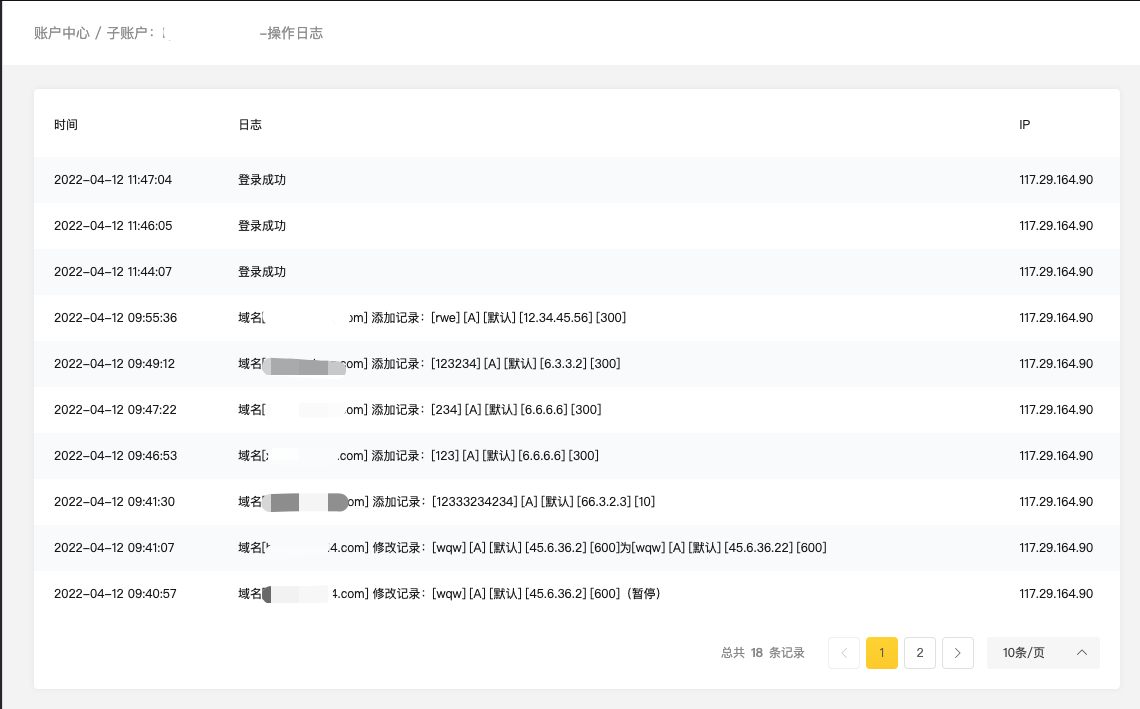Open the 10条/页 page size dropdown
The height and width of the screenshot is (709, 1140).
coord(1042,653)
